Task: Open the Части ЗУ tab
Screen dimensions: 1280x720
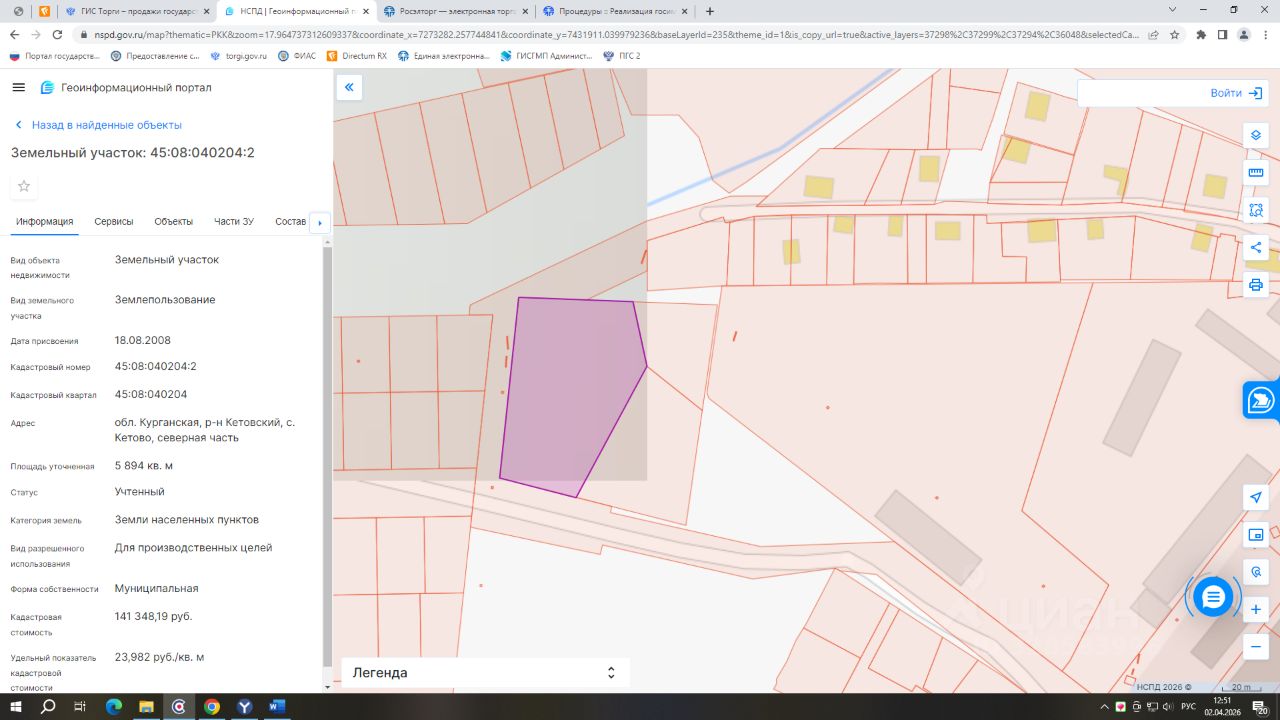Action: 234,221
